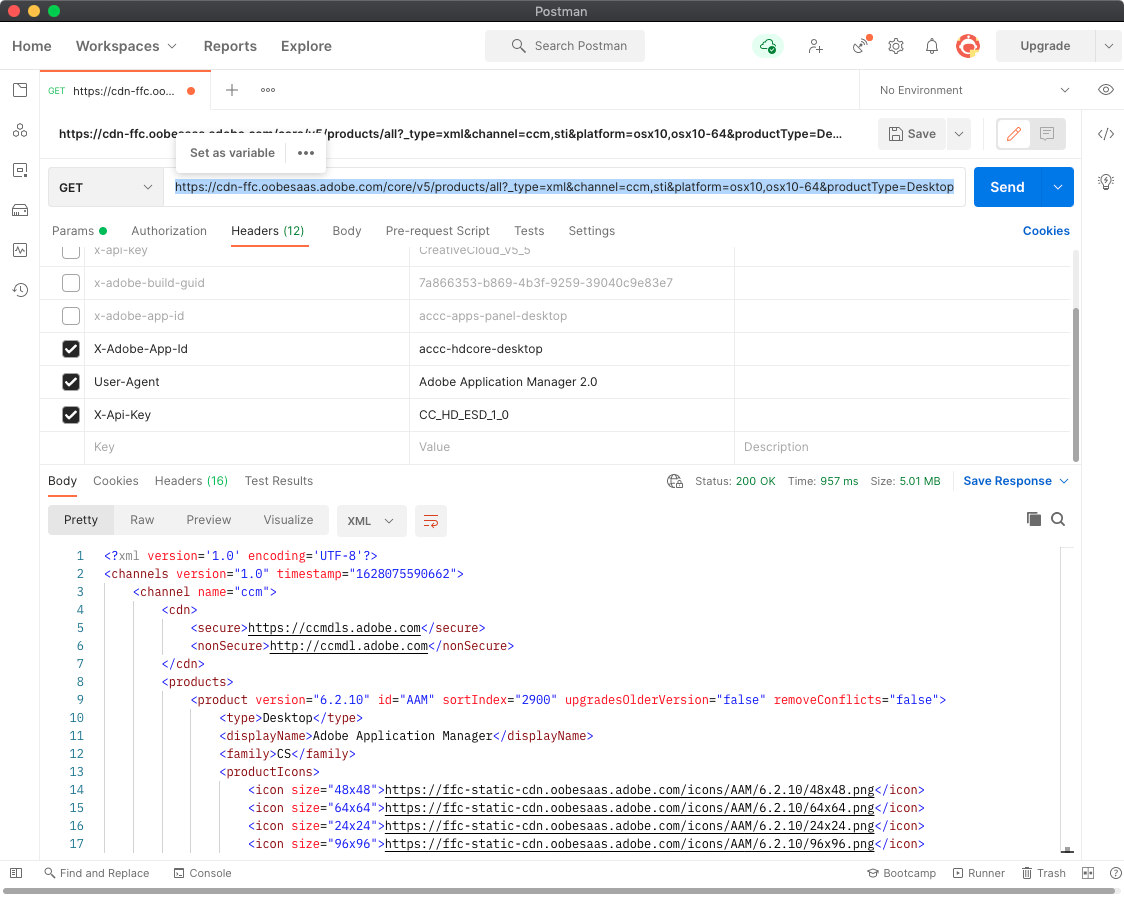Viewport: 1124px width, 897px height.
Task: Uncheck the X-Adobe-App-Id header
Action: coord(70,348)
